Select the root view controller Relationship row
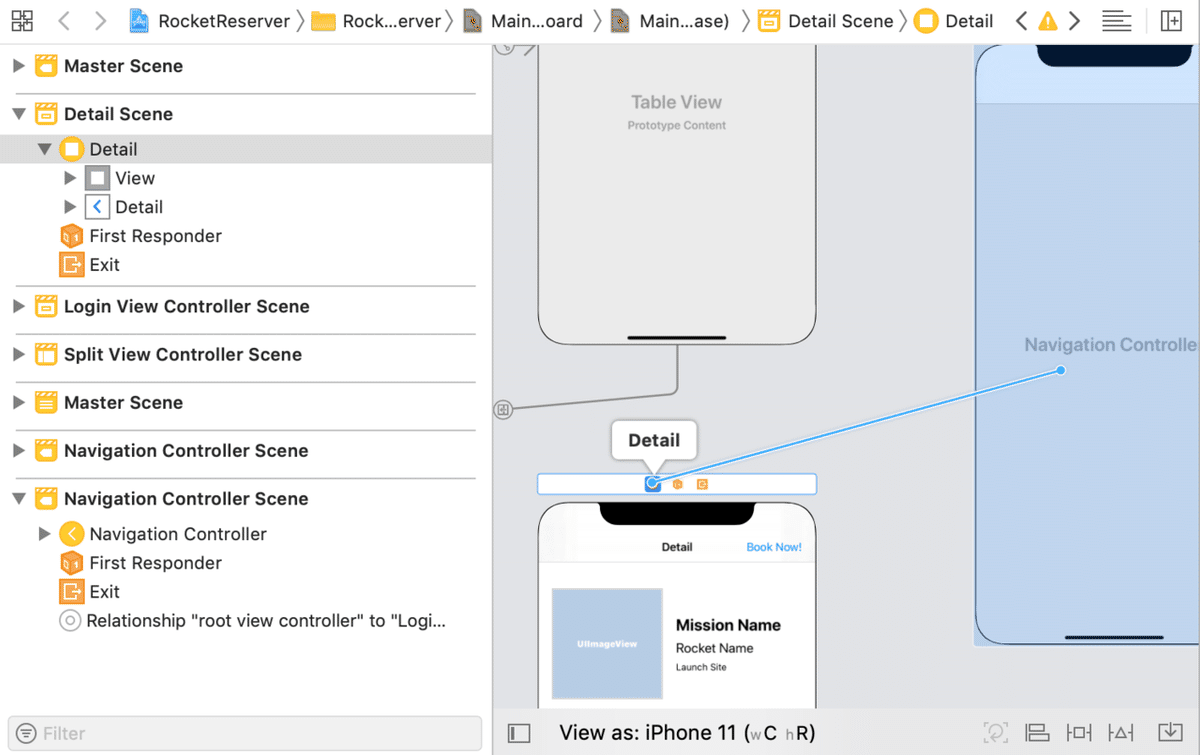The image size is (1200, 755). point(246,621)
